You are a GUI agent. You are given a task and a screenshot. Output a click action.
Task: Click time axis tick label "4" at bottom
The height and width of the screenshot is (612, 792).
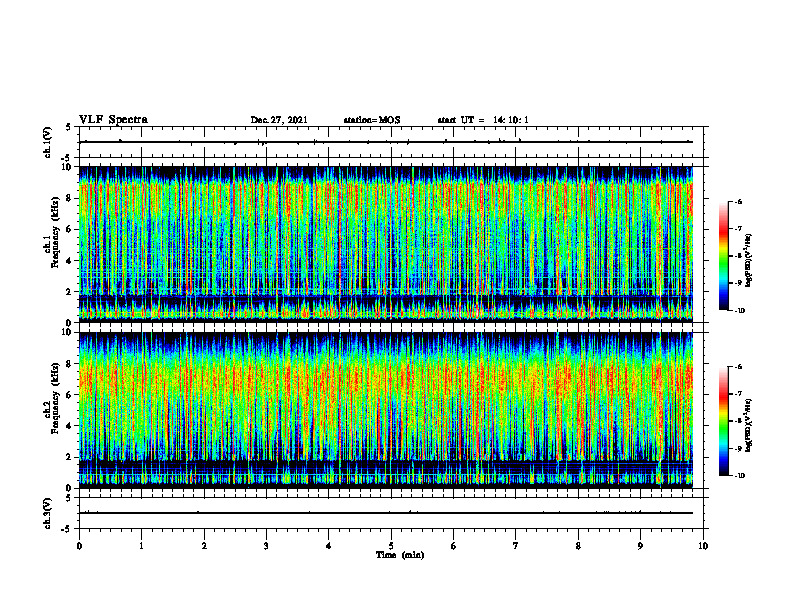pos(329,546)
